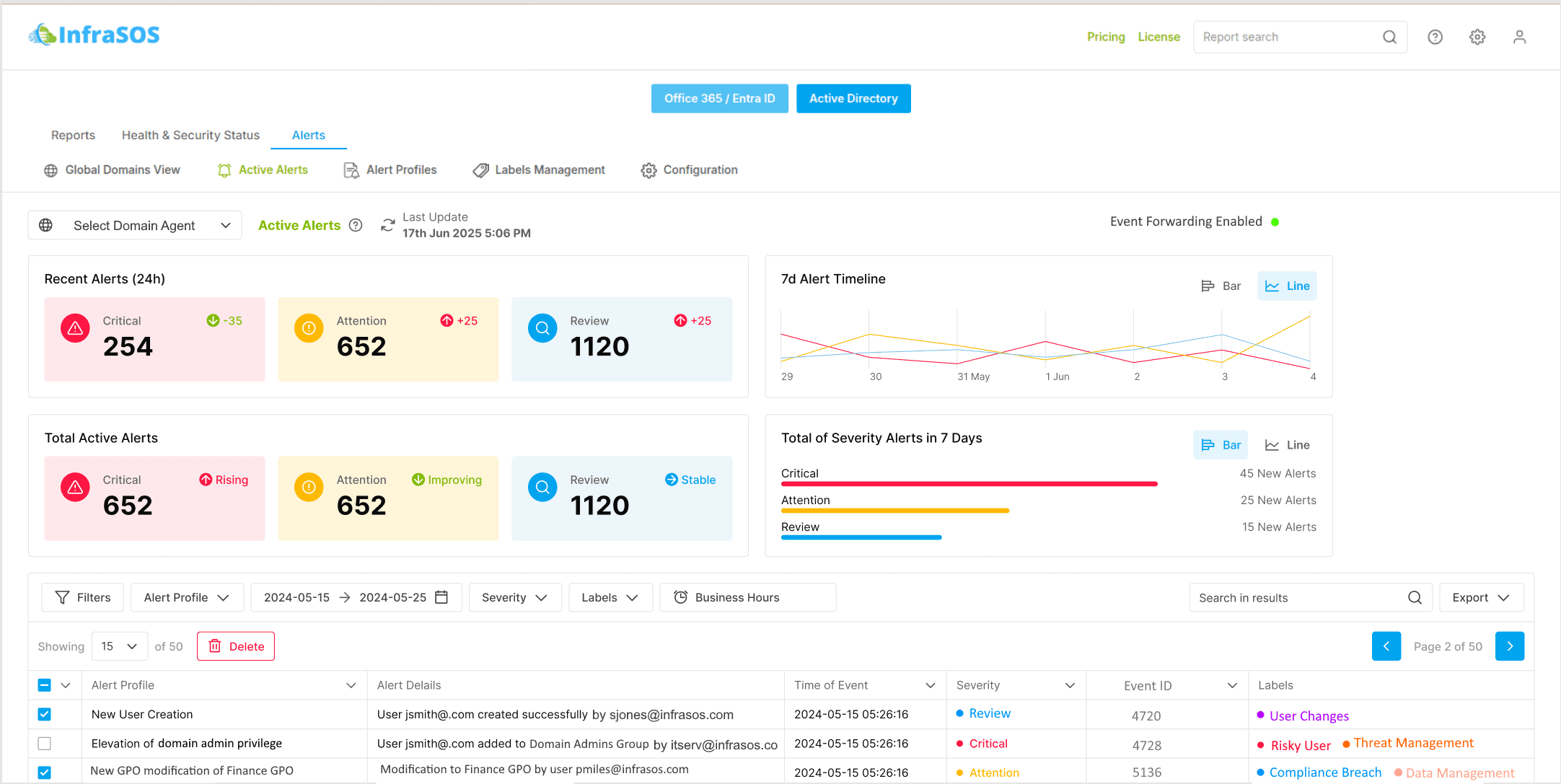Screen dimensions: 1561x784
Task: Click the Delete button
Action: pos(236,646)
